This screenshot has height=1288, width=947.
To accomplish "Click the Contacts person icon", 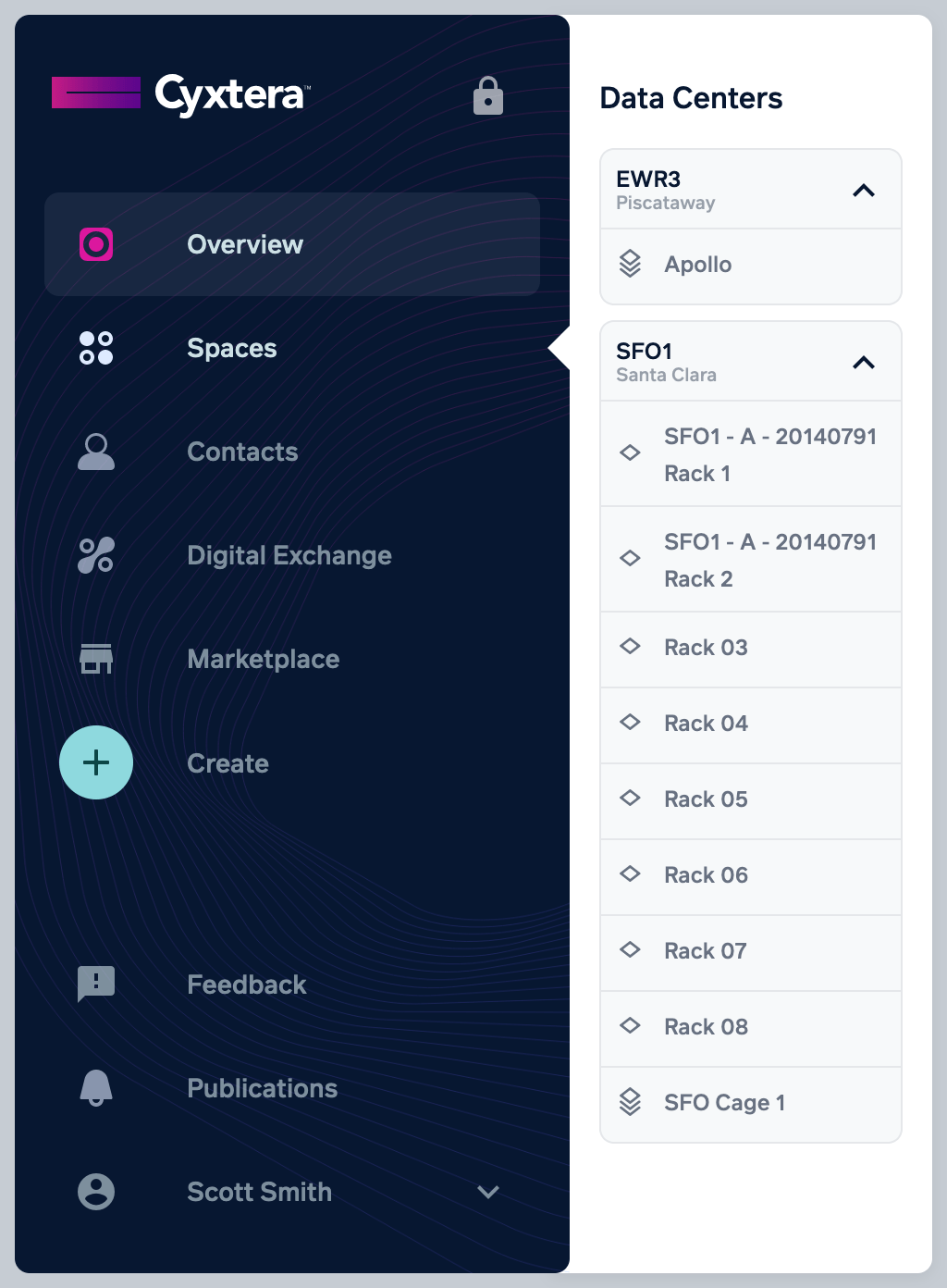I will (96, 452).
